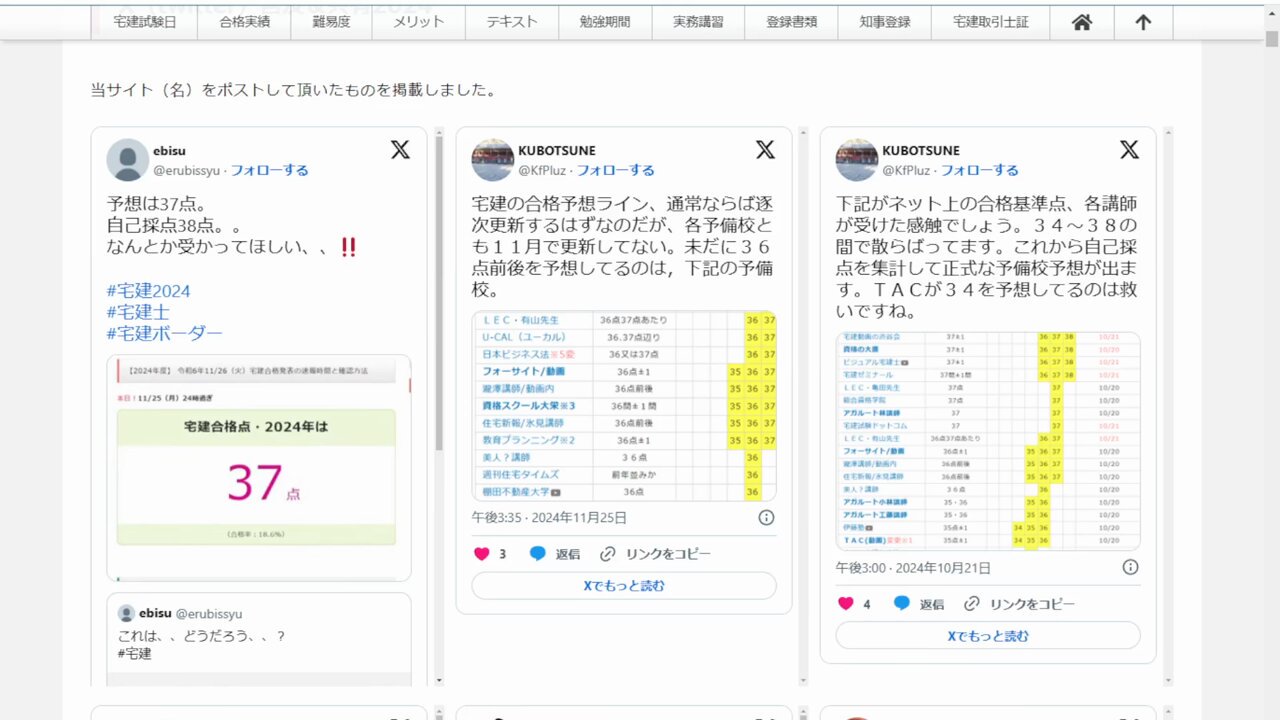Image resolution: width=1280 pixels, height=720 pixels.
Task: Open the 知事登録 nav tab
Action: [884, 22]
